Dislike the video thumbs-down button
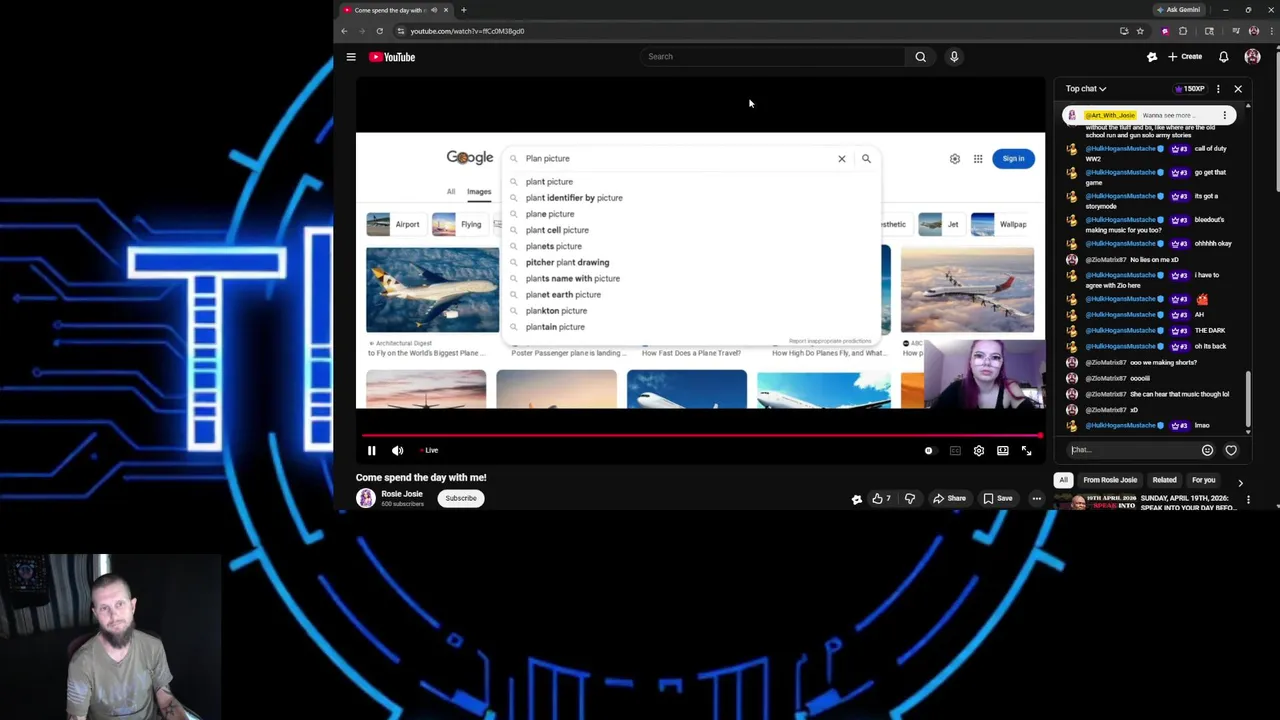The width and height of the screenshot is (1280, 720). tap(909, 498)
